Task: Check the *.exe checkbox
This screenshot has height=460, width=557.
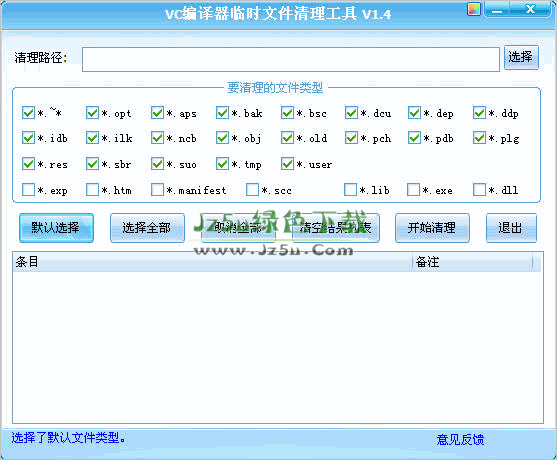Action: click(x=413, y=190)
